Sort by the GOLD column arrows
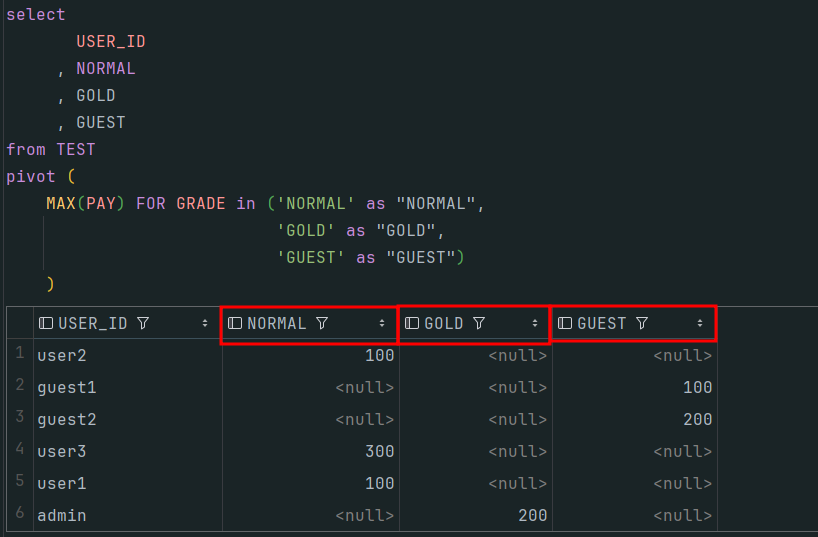The width and height of the screenshot is (818, 537). (x=535, y=324)
